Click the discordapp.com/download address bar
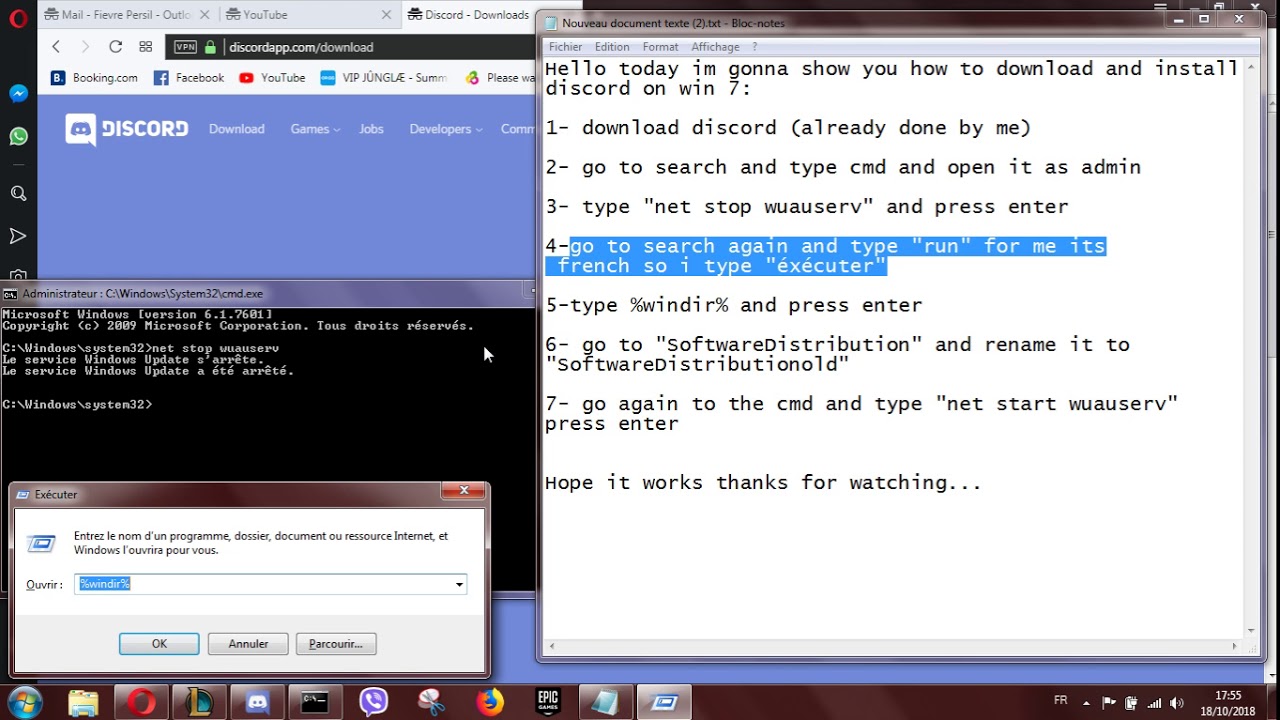This screenshot has width=1280, height=720. coord(301,47)
